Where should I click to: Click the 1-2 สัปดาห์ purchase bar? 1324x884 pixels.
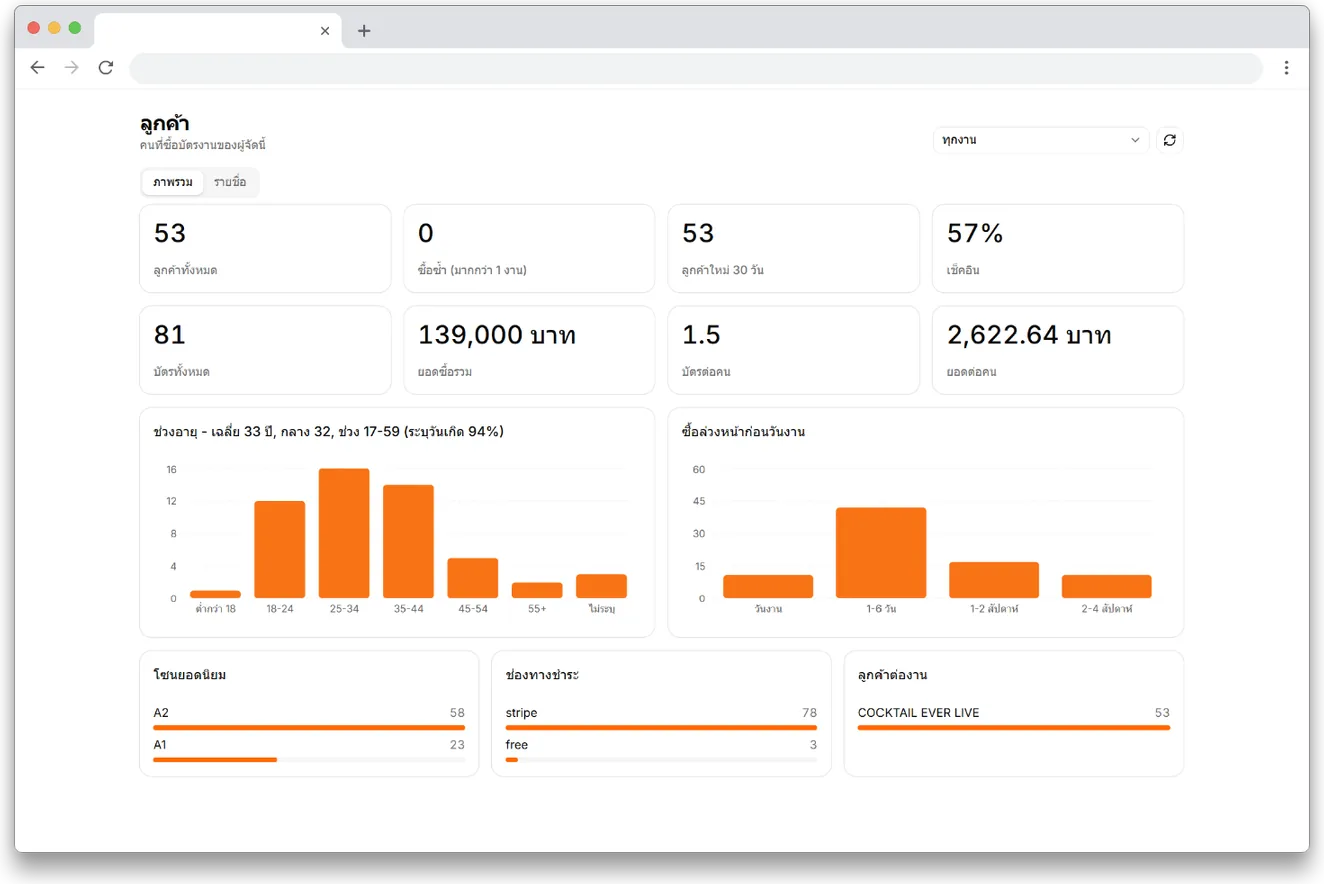coord(994,580)
